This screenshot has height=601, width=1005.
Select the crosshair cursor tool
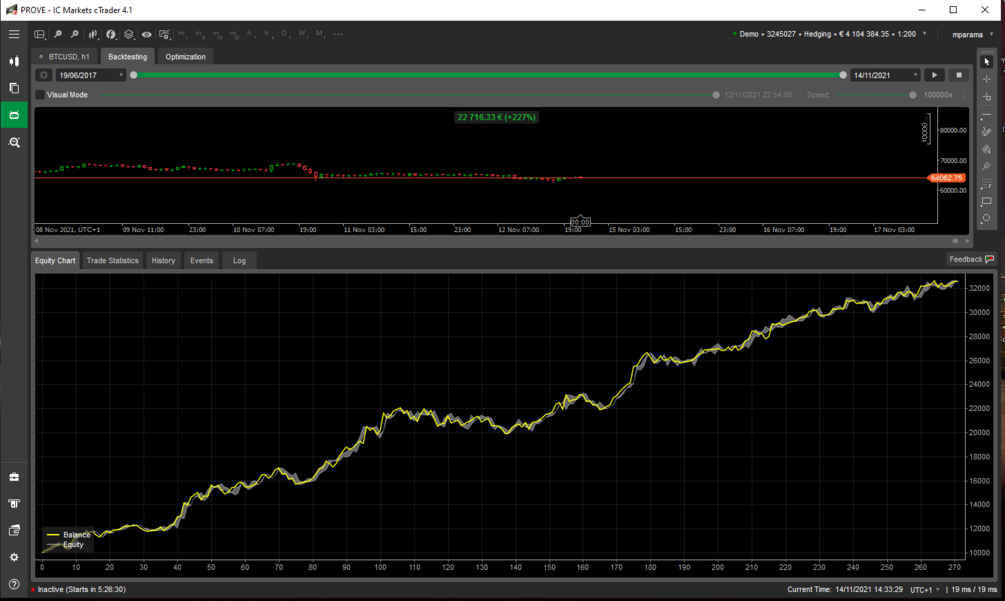click(986, 79)
